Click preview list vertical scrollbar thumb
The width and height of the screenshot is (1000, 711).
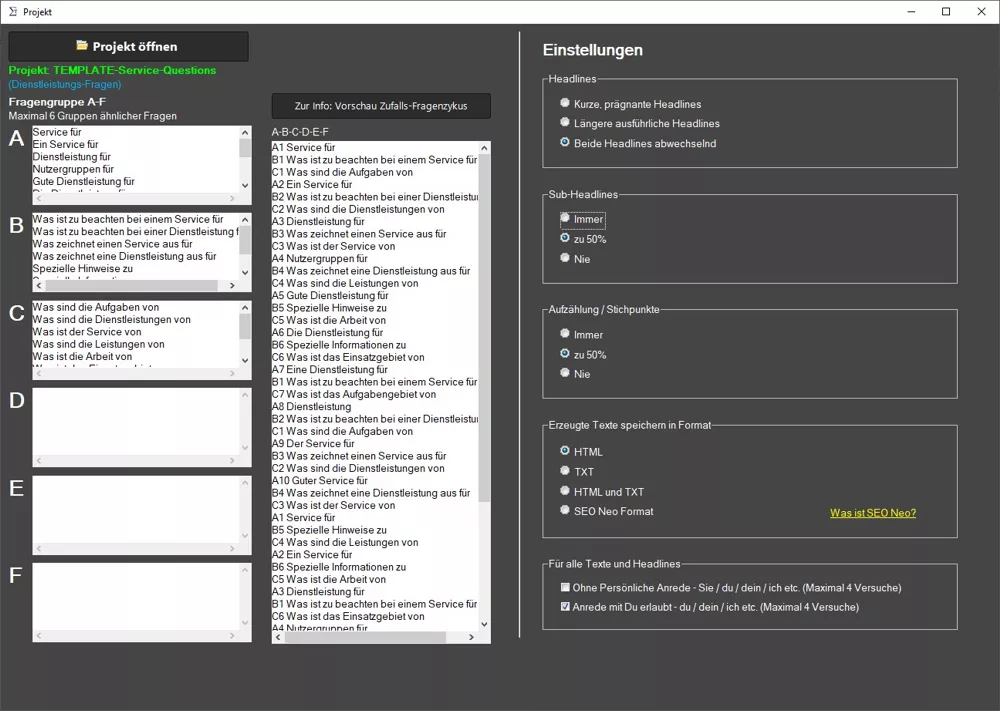(x=484, y=327)
